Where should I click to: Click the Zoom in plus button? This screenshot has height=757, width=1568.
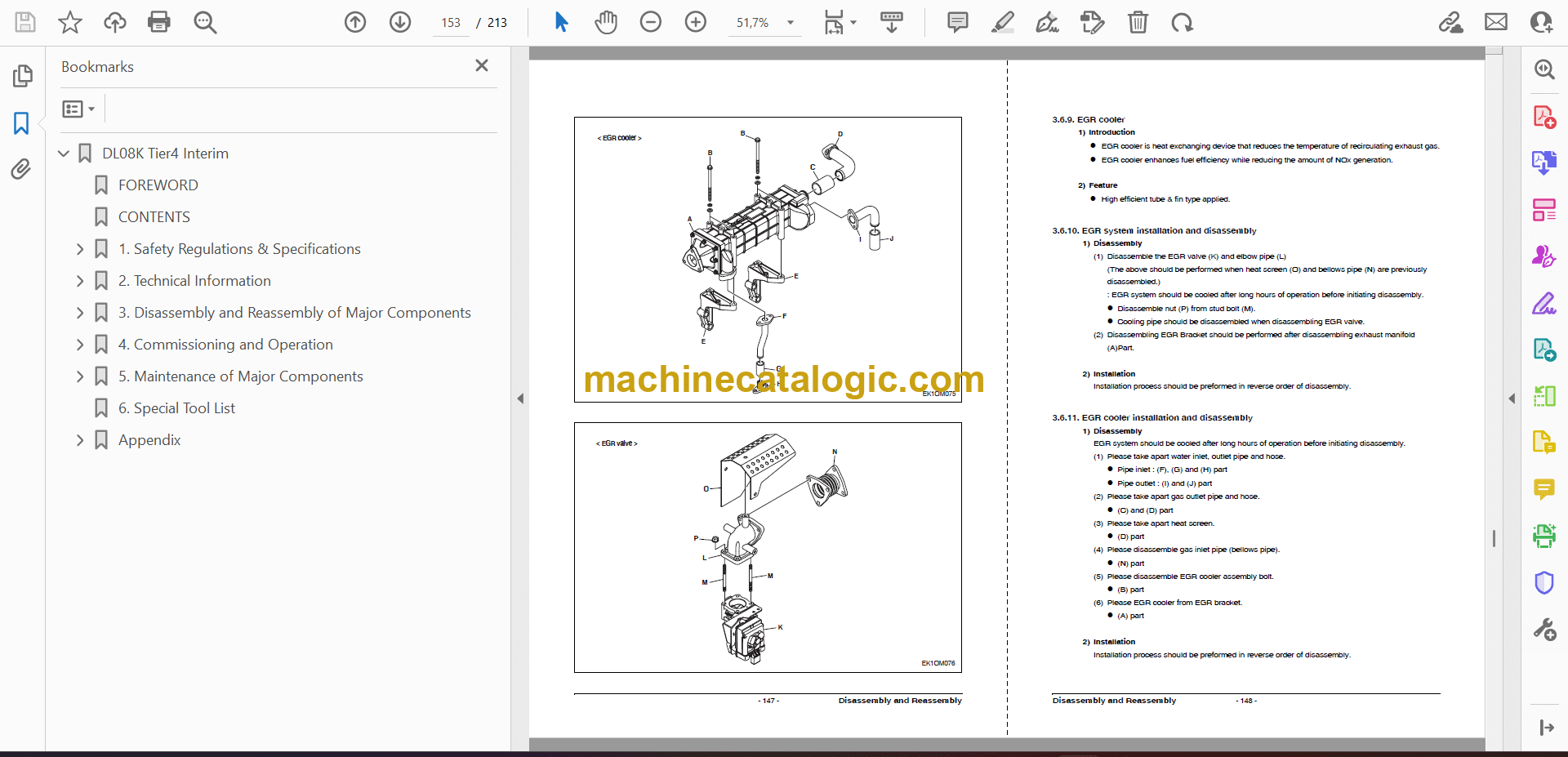click(696, 22)
